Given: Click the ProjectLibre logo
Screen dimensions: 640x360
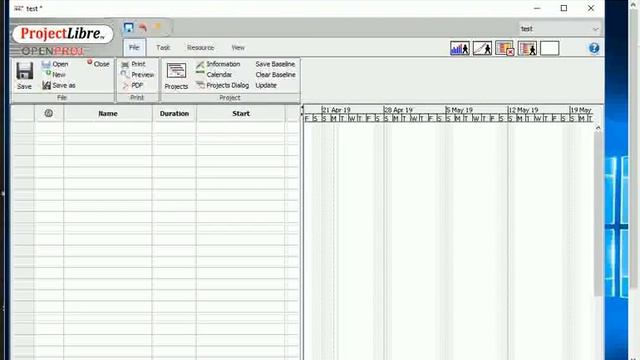Looking at the screenshot, I should point(62,33).
